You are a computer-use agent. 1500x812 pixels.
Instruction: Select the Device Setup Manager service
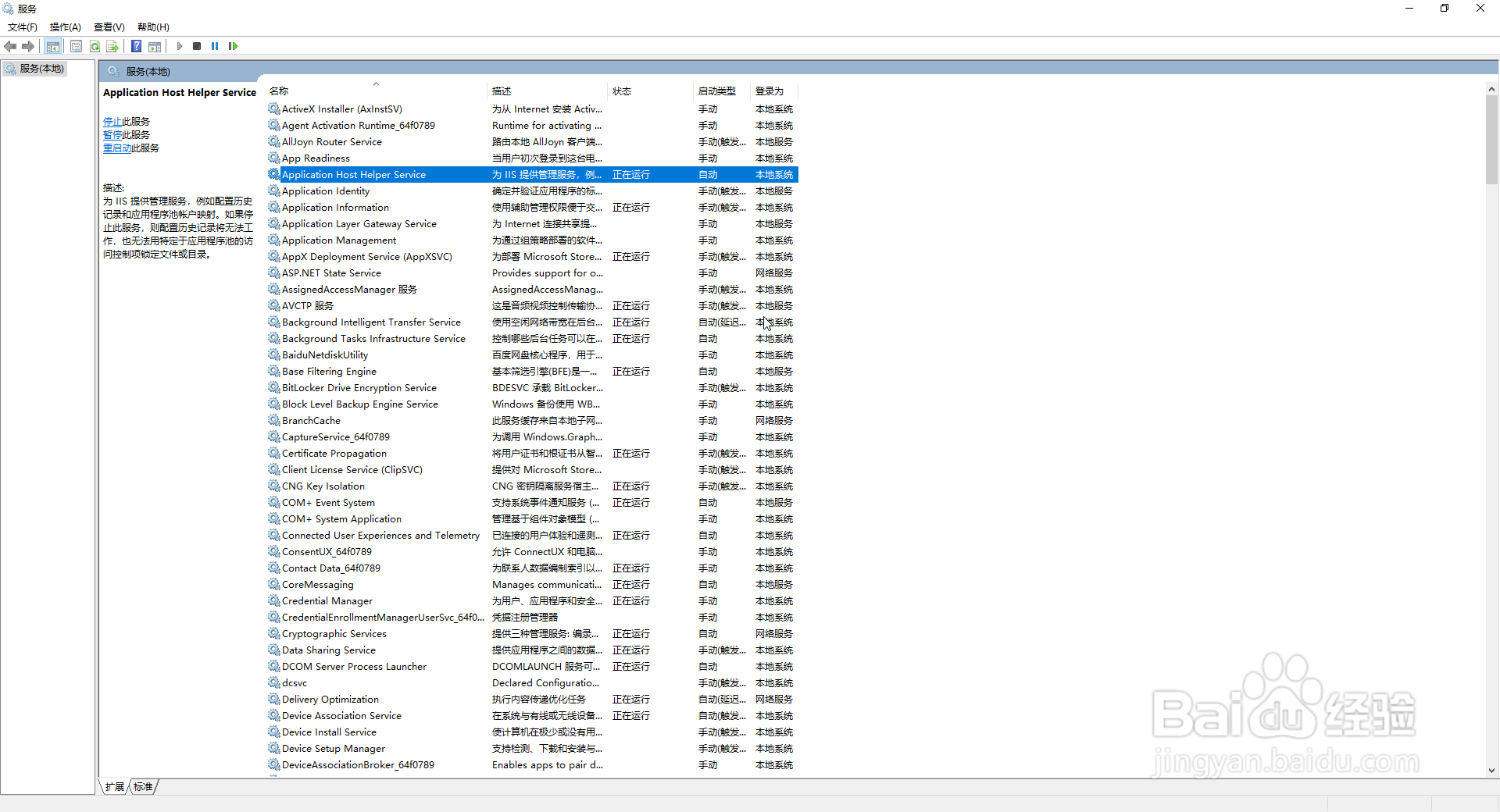click(x=532, y=749)
